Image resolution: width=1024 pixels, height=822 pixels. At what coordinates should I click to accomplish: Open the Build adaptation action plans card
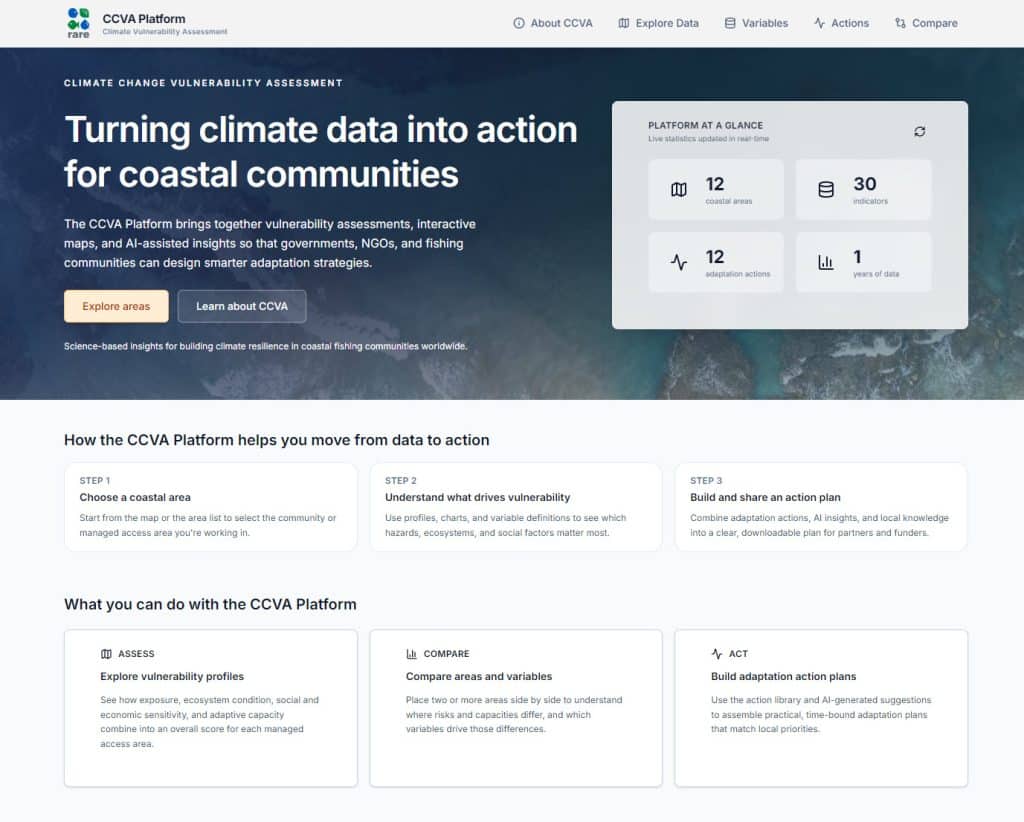pyautogui.click(x=821, y=708)
